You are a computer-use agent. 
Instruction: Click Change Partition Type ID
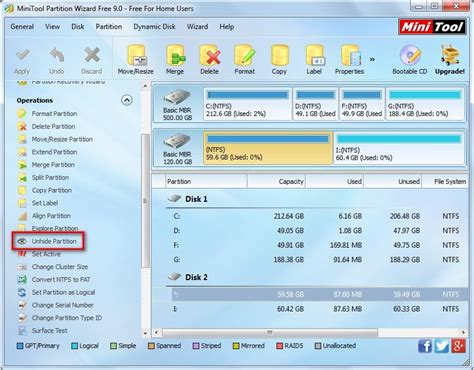[x=67, y=318]
